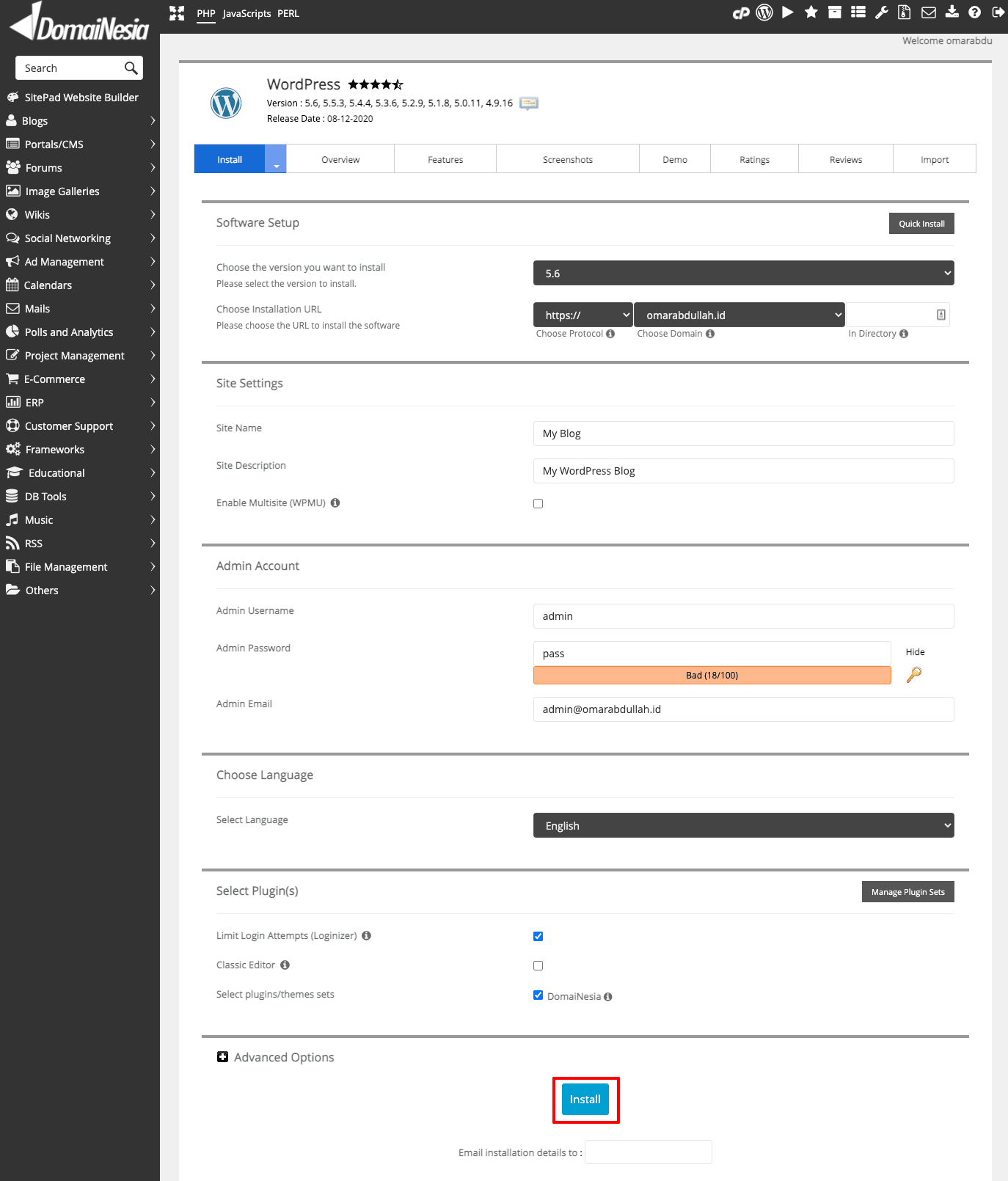Click the star ratings icon in top toolbar
Screen dimensions: 1008x1181
tap(811, 12)
